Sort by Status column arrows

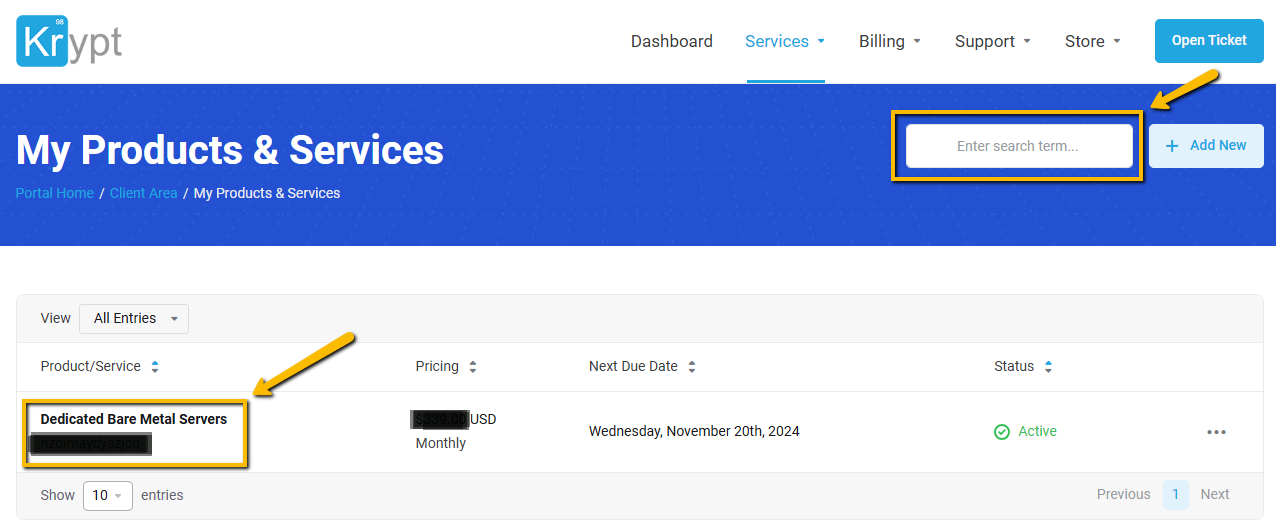coord(1048,367)
